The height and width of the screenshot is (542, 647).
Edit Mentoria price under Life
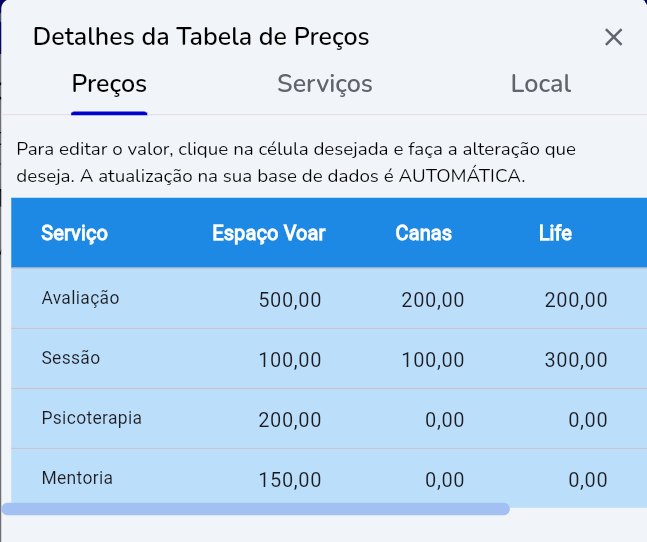(x=588, y=480)
